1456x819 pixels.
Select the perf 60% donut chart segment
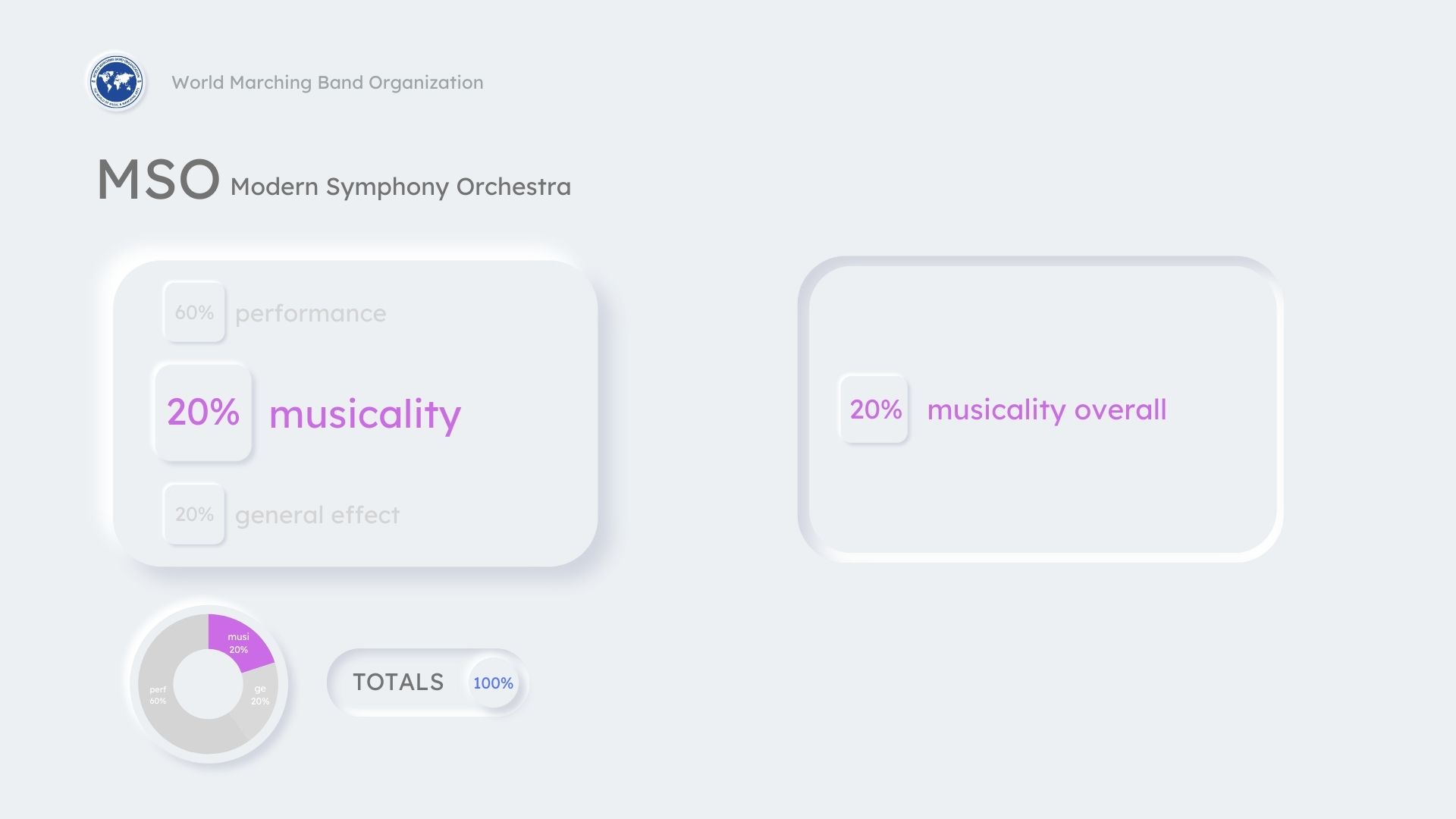[x=163, y=705]
